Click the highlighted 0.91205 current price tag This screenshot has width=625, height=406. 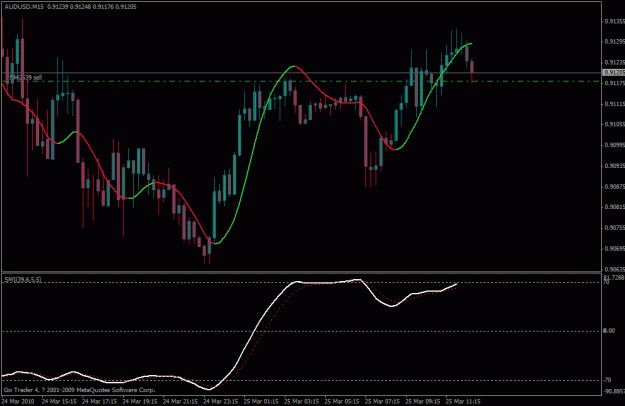tap(613, 73)
